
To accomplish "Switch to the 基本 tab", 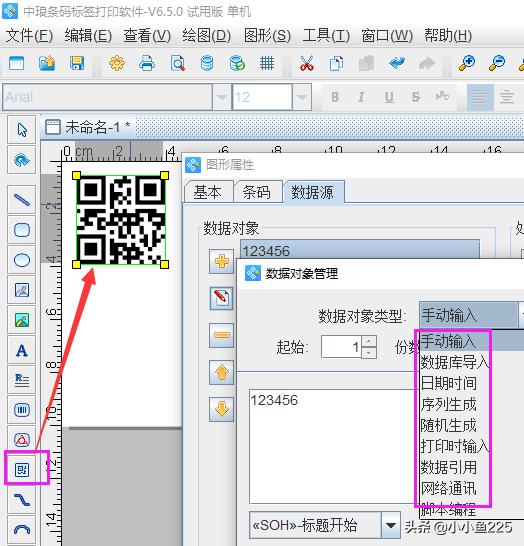I will click(208, 192).
